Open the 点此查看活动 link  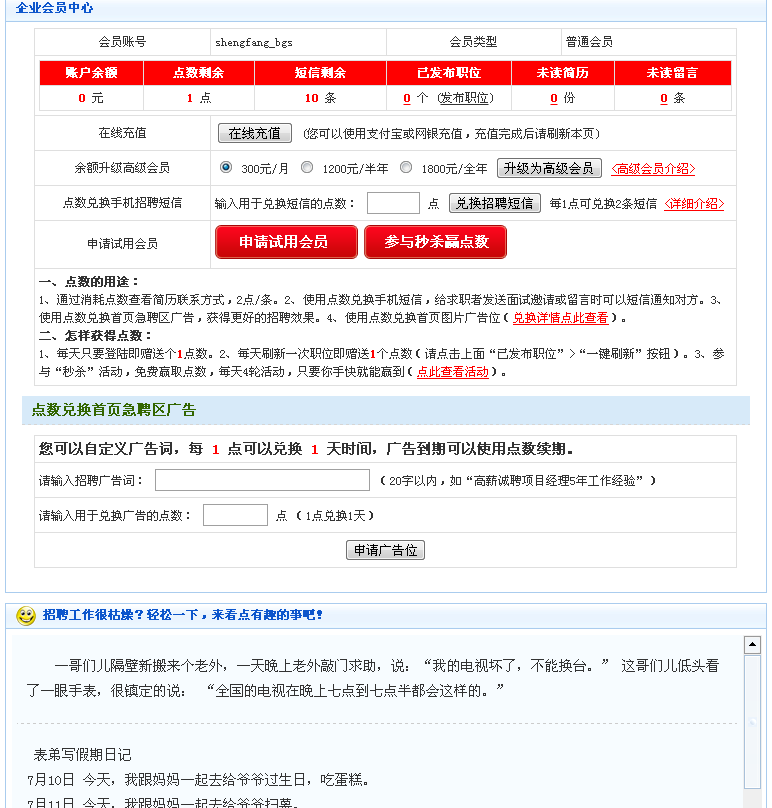click(453, 372)
